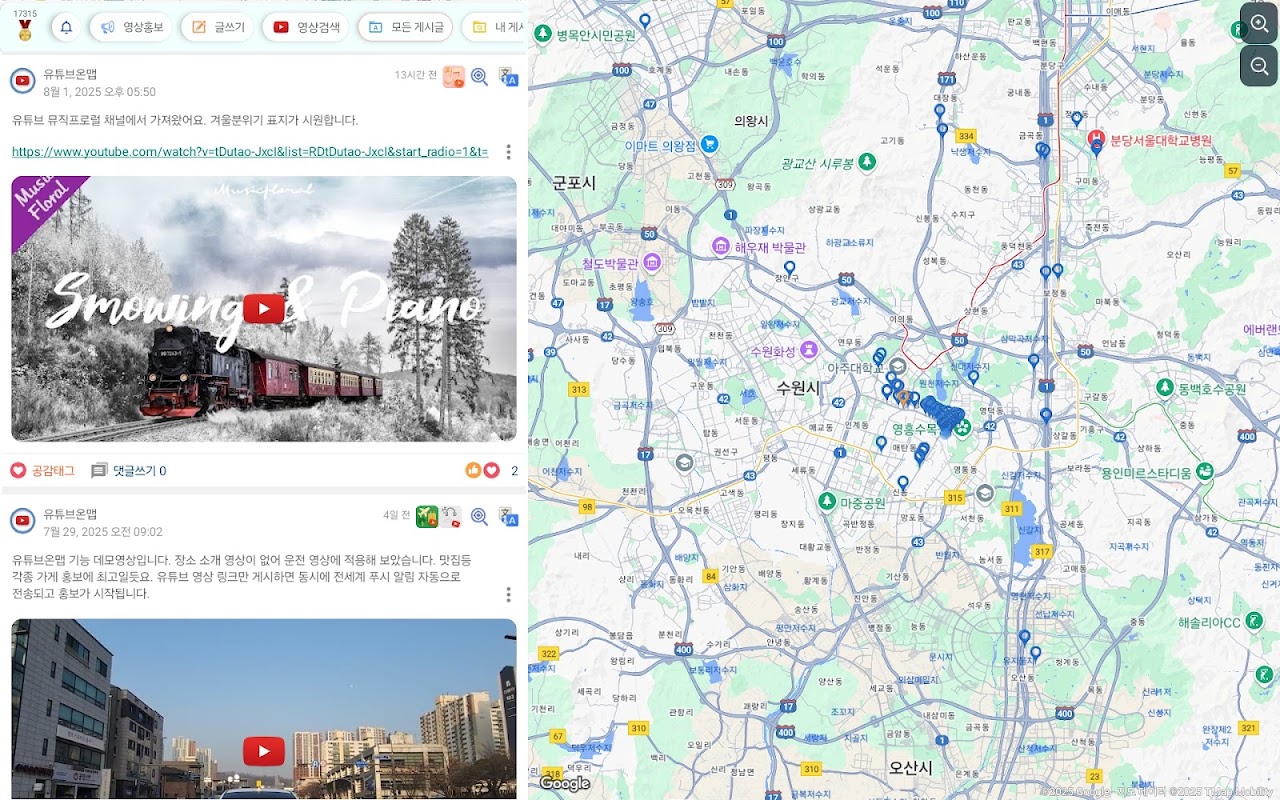Locate first post on map with target-search icon

point(480,77)
